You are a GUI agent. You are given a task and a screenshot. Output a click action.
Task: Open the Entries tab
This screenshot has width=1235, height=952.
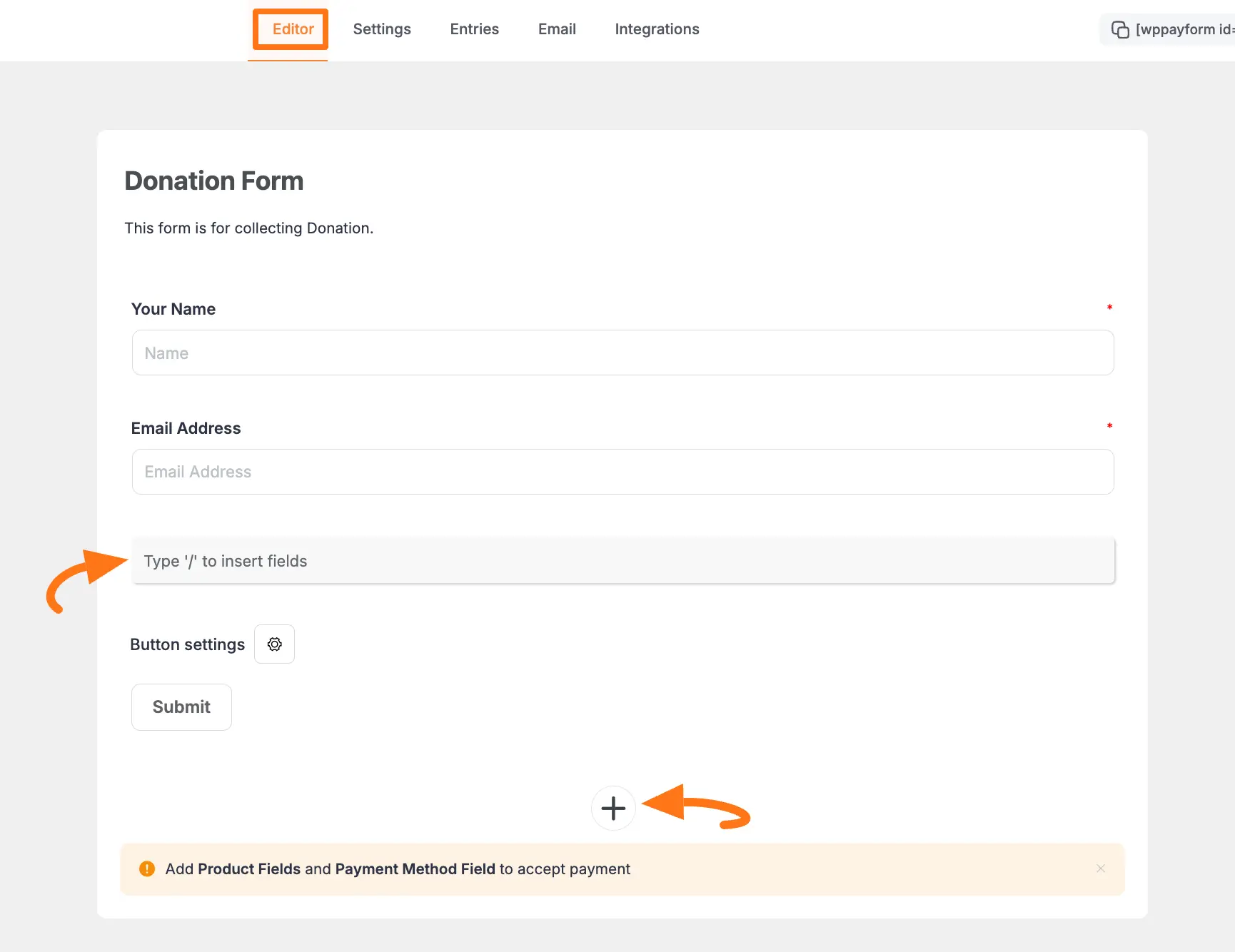(x=473, y=29)
